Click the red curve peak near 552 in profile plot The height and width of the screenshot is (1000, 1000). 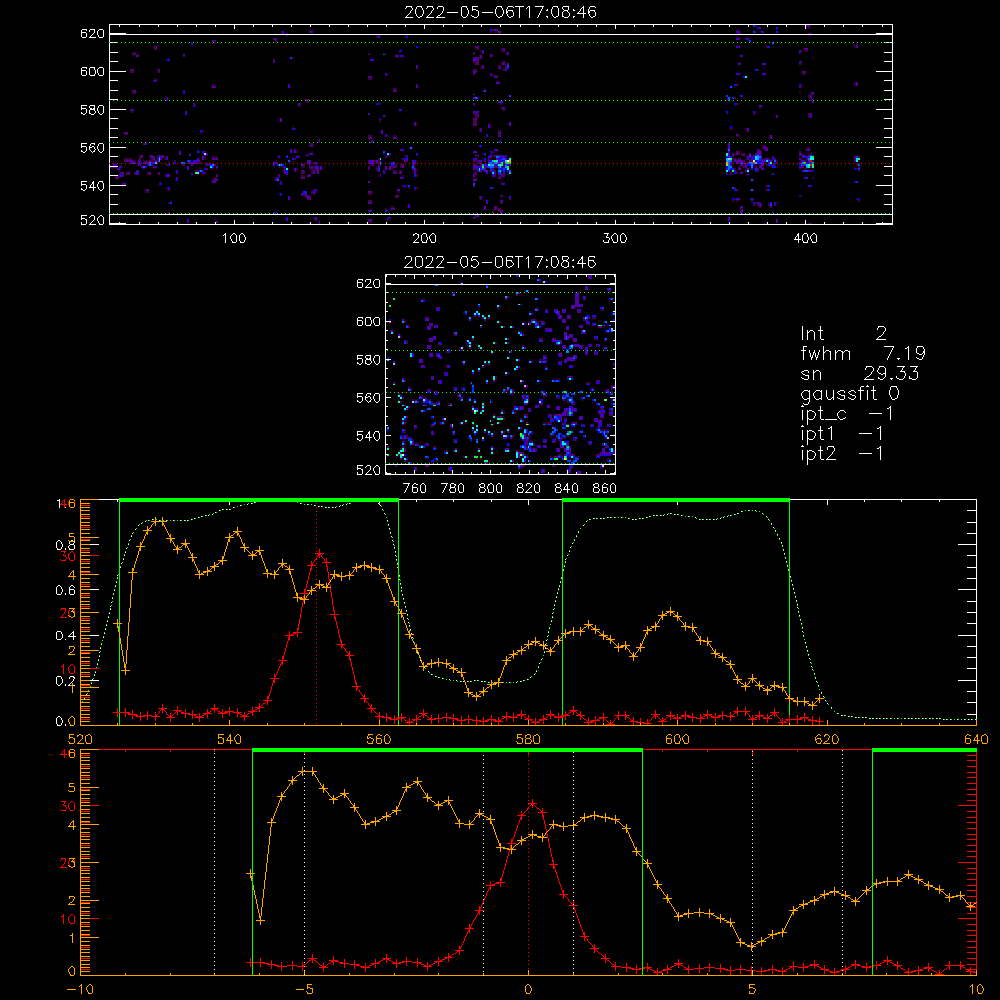(320, 554)
